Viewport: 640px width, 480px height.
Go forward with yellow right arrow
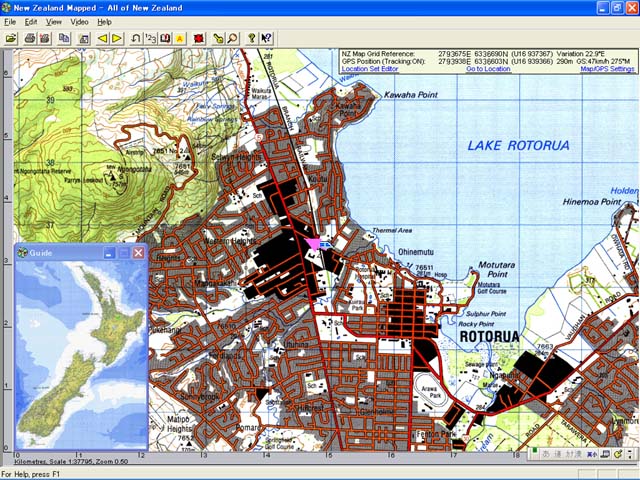(x=117, y=38)
